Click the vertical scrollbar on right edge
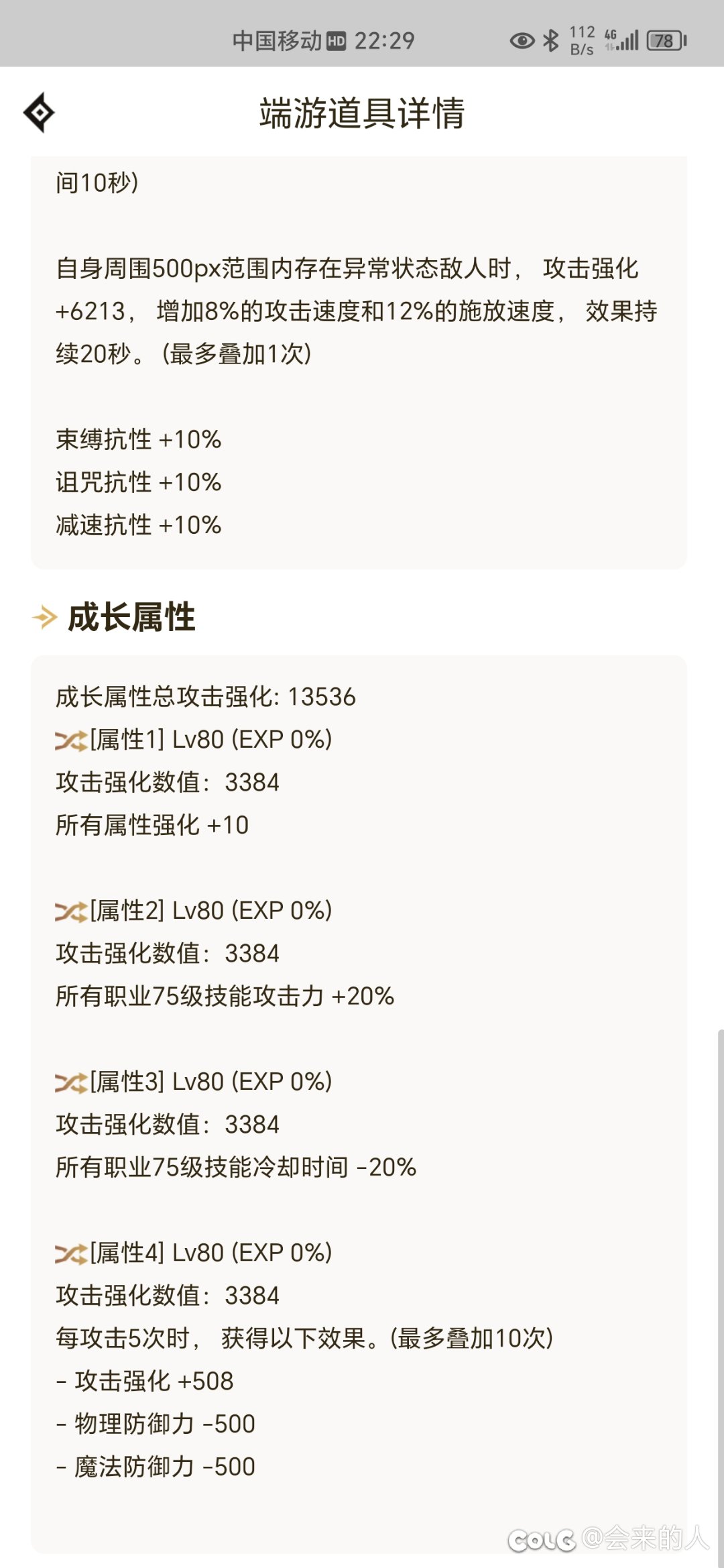This screenshot has width=724, height=1568. pyautogui.click(x=720, y=1294)
